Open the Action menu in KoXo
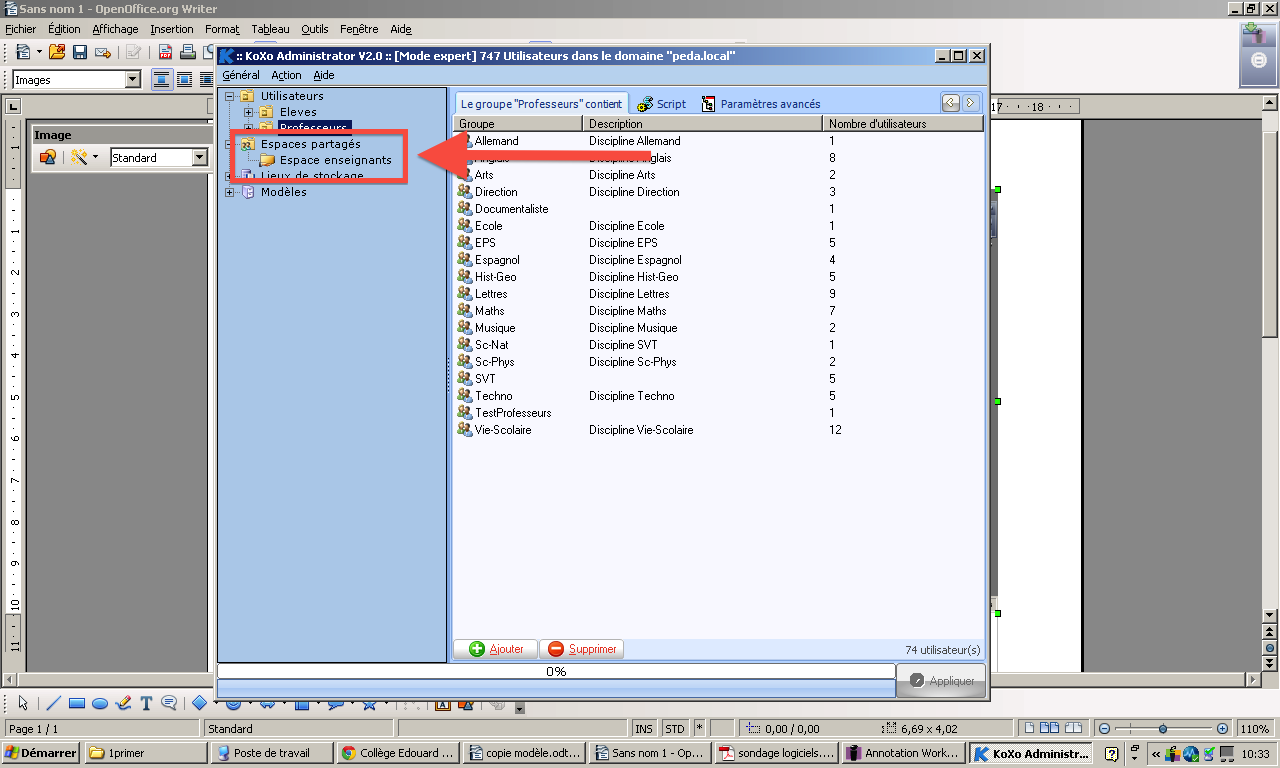 (286, 75)
